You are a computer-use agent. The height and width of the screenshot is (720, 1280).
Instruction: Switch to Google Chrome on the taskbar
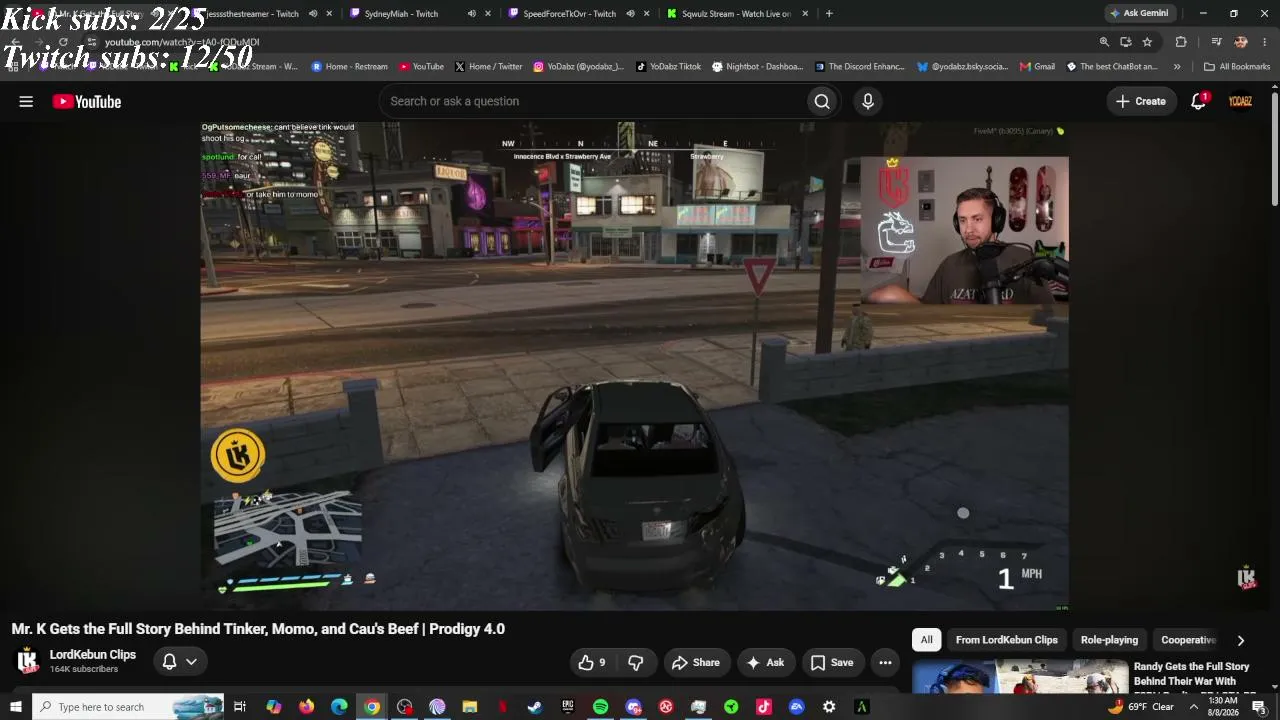pos(372,707)
